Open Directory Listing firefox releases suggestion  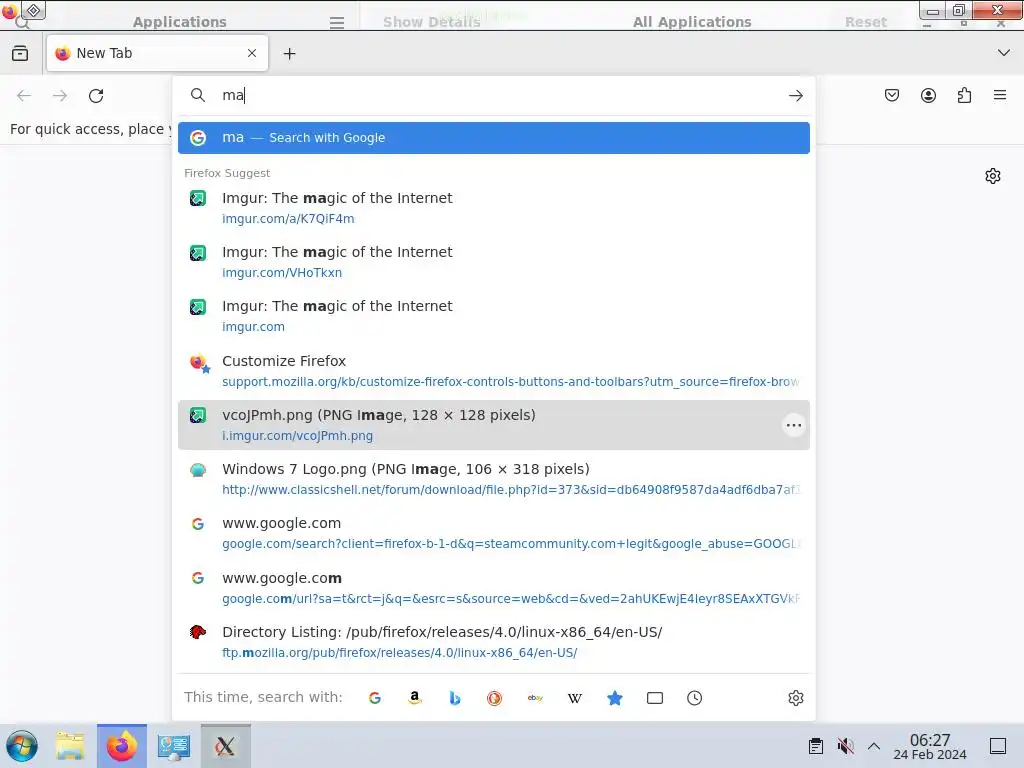494,642
